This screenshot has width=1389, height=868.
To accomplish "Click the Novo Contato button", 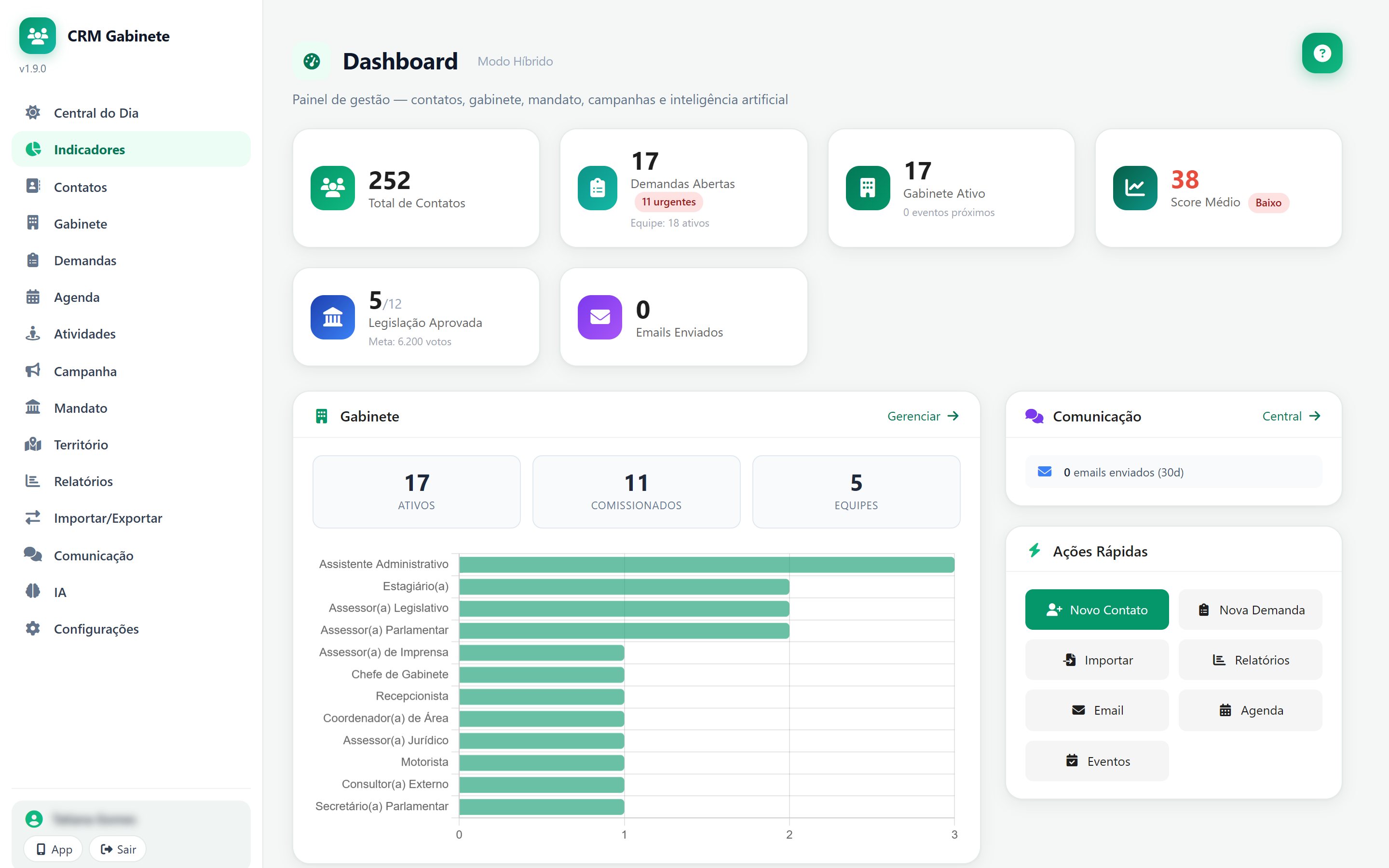I will (1097, 610).
